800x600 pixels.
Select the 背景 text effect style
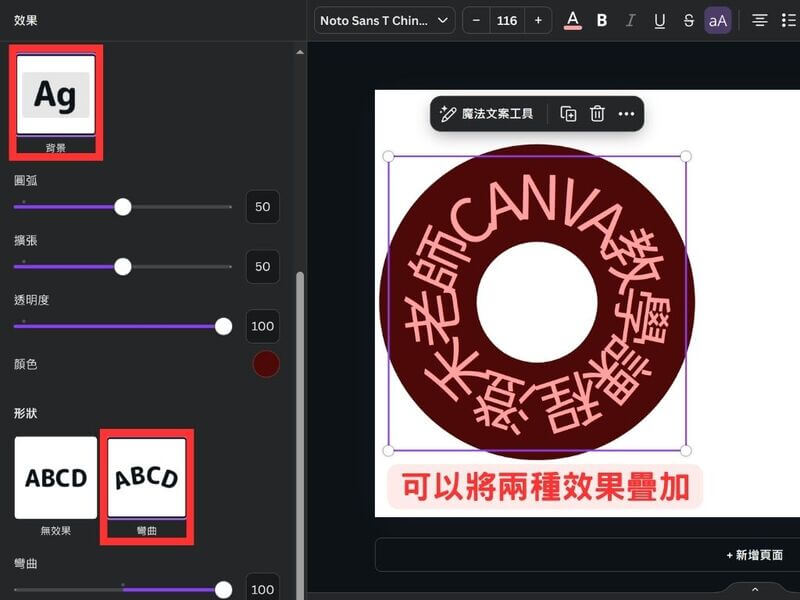pos(56,95)
